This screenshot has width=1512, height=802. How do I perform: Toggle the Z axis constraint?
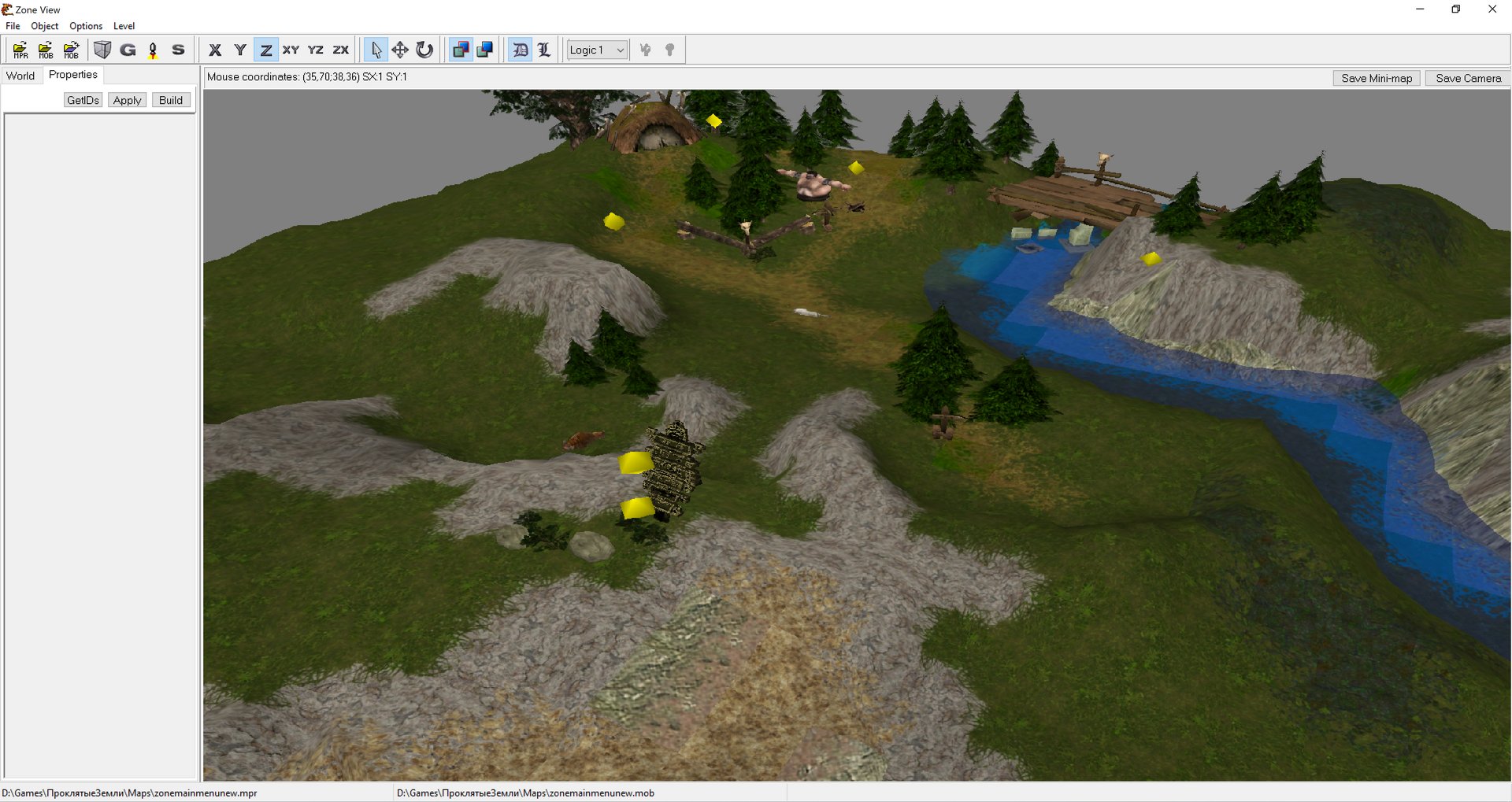click(265, 50)
